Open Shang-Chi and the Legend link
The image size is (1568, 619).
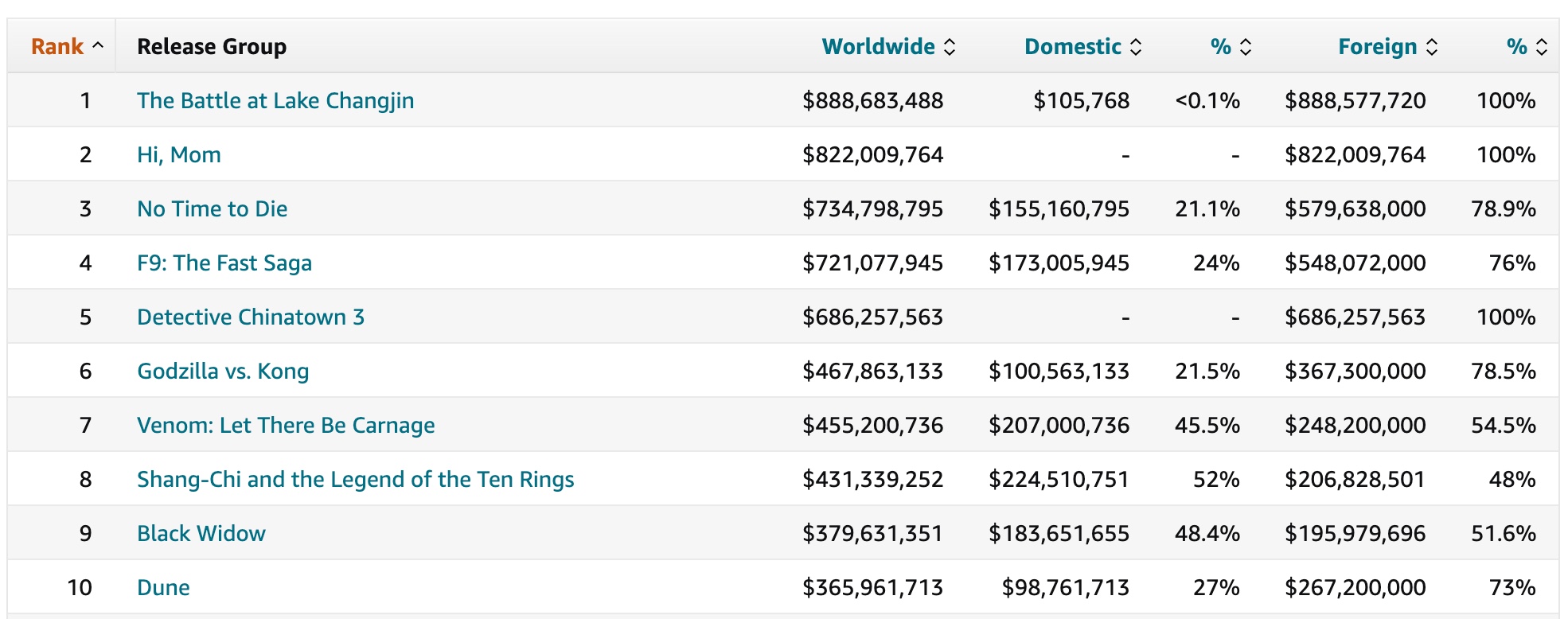(x=355, y=479)
